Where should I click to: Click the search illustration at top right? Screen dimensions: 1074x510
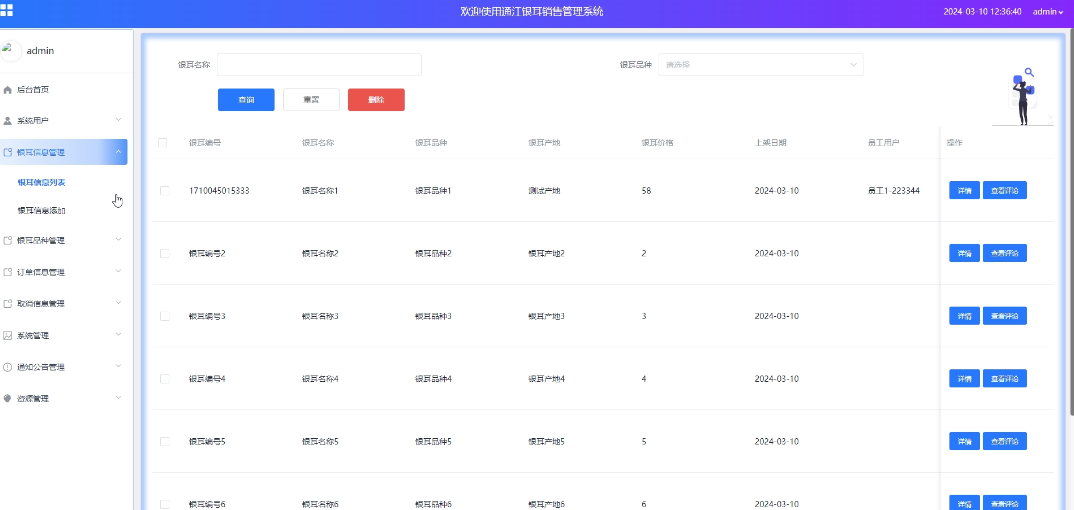(x=1023, y=97)
